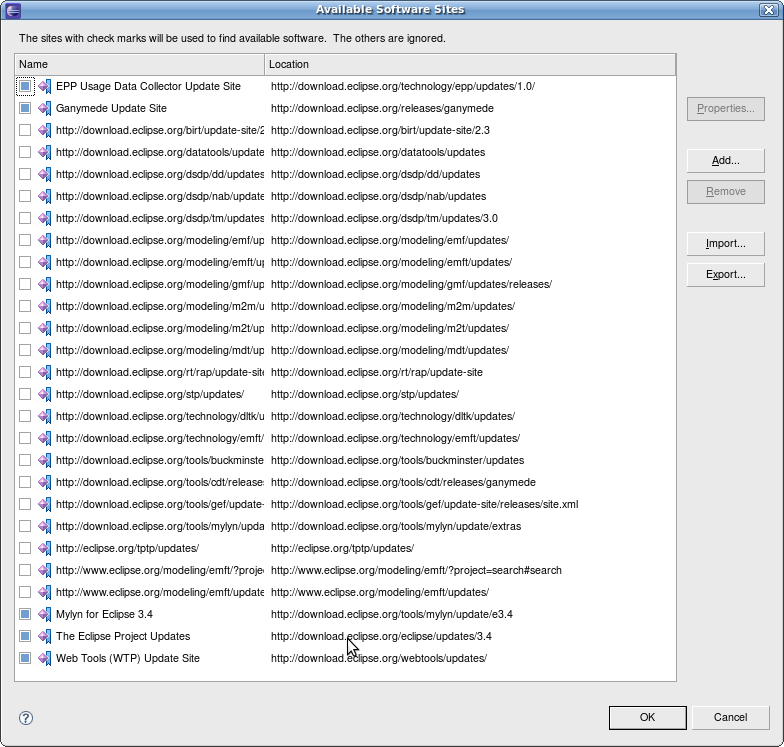This screenshot has height=747, width=784.
Task: Enable the technology/emft/updates site checkbox
Action: point(25,438)
